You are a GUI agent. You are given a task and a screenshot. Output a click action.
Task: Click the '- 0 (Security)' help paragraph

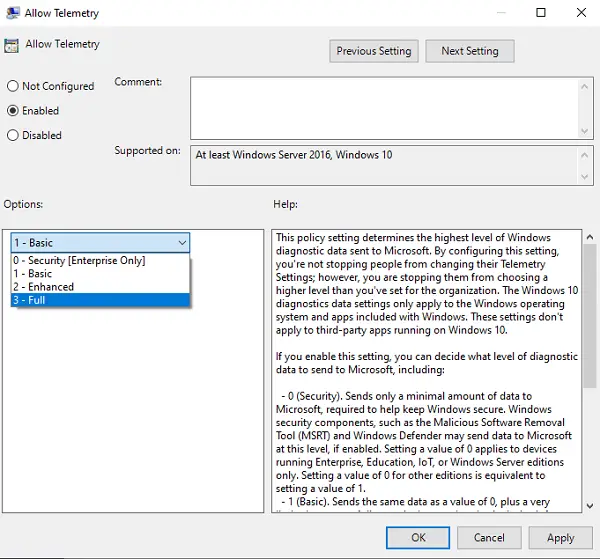[424, 442]
